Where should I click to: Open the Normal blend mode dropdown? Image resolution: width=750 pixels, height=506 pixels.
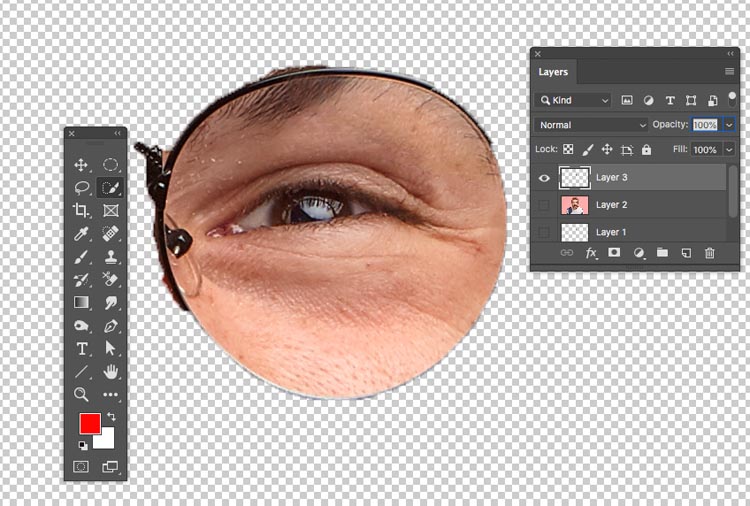click(x=591, y=125)
